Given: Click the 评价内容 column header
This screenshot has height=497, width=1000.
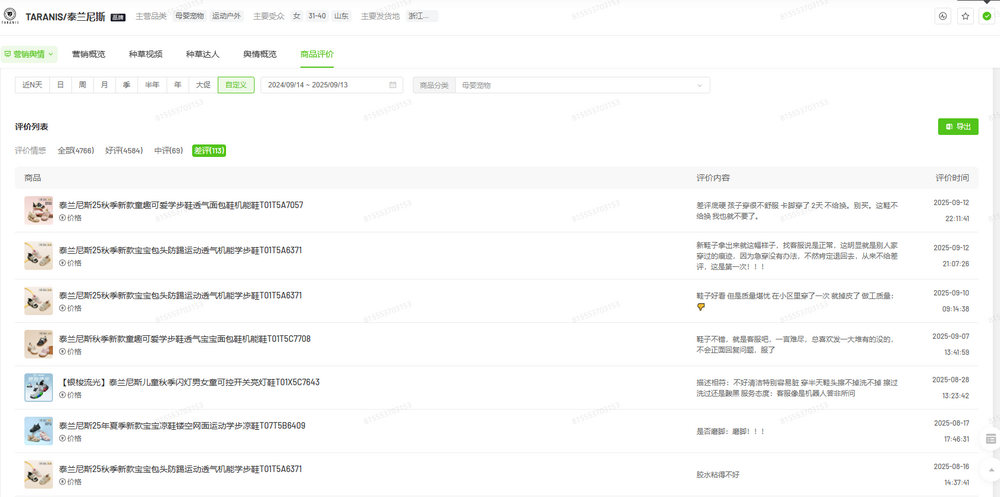Looking at the screenshot, I should tap(714, 177).
